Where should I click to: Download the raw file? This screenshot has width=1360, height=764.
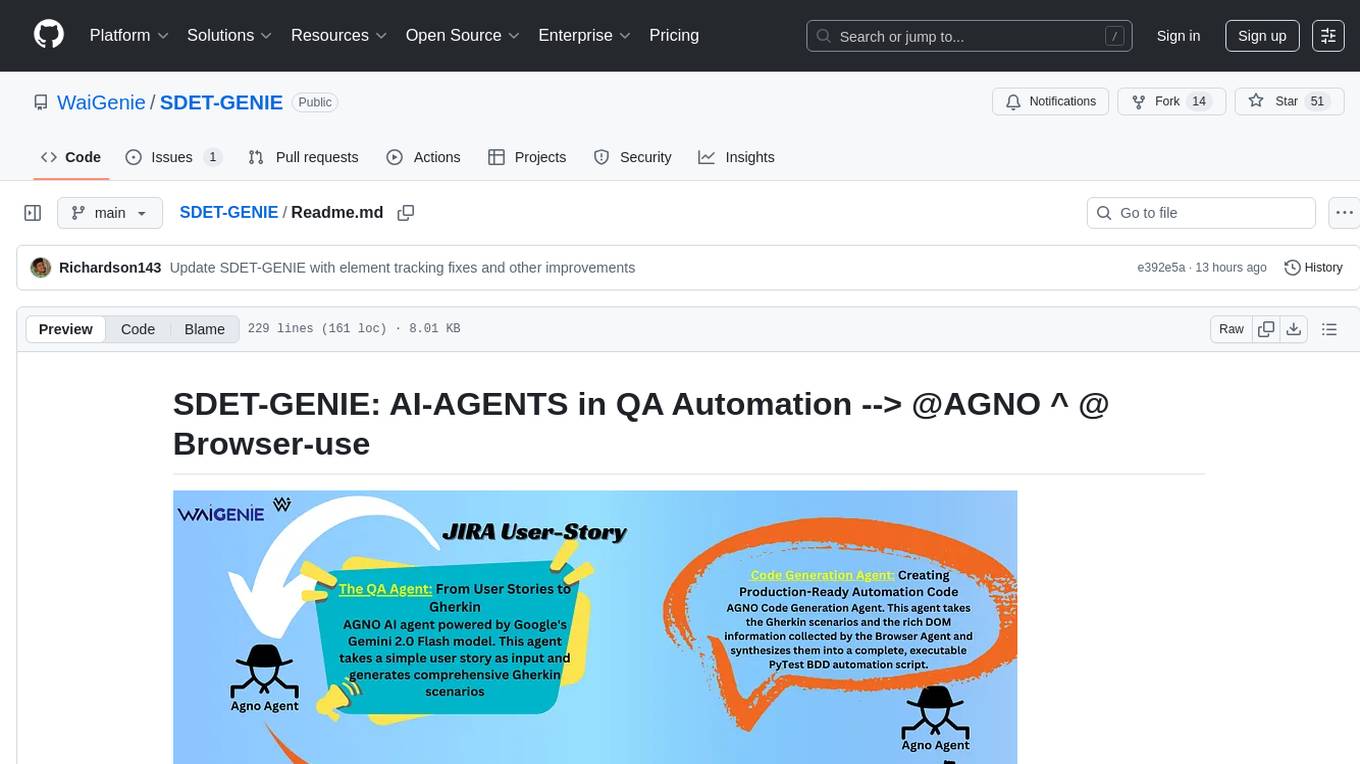1293,329
